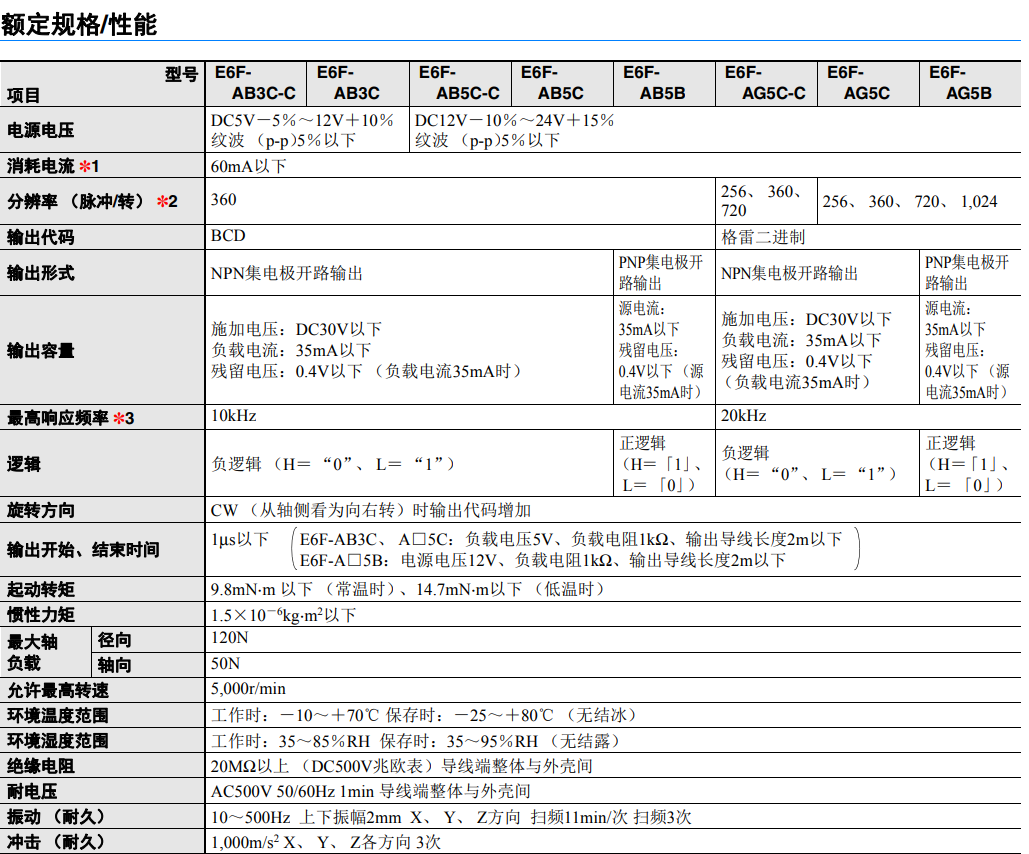This screenshot has width=1029, height=854.
Task: Click the 耐电压 row label
Action: pos(32,791)
